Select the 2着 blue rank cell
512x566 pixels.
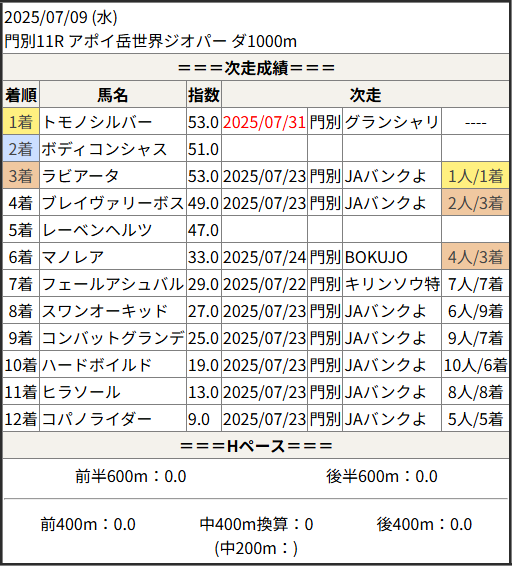click(21, 149)
